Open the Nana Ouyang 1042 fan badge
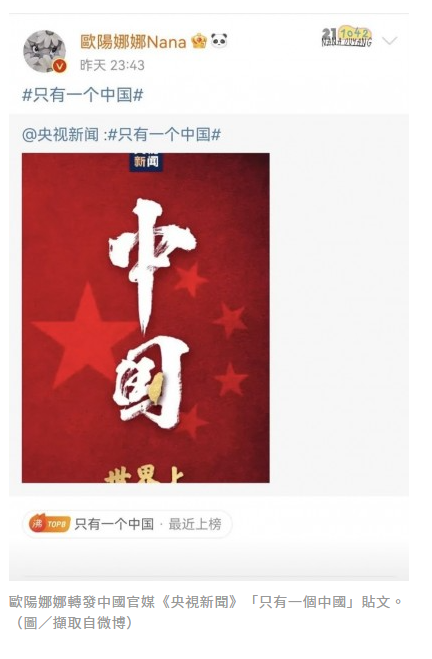 click(347, 37)
